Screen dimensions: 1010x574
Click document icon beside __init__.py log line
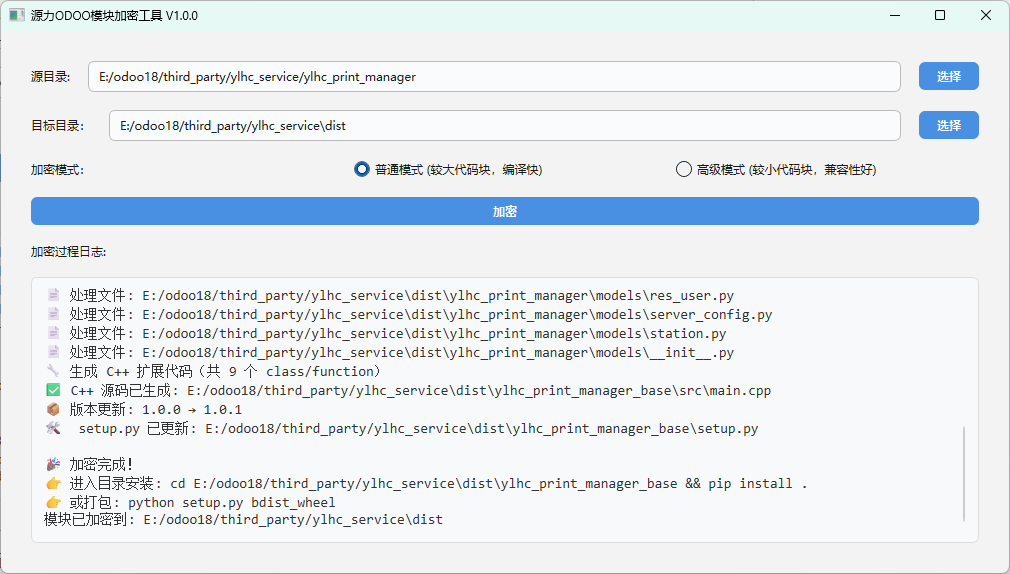[53, 352]
